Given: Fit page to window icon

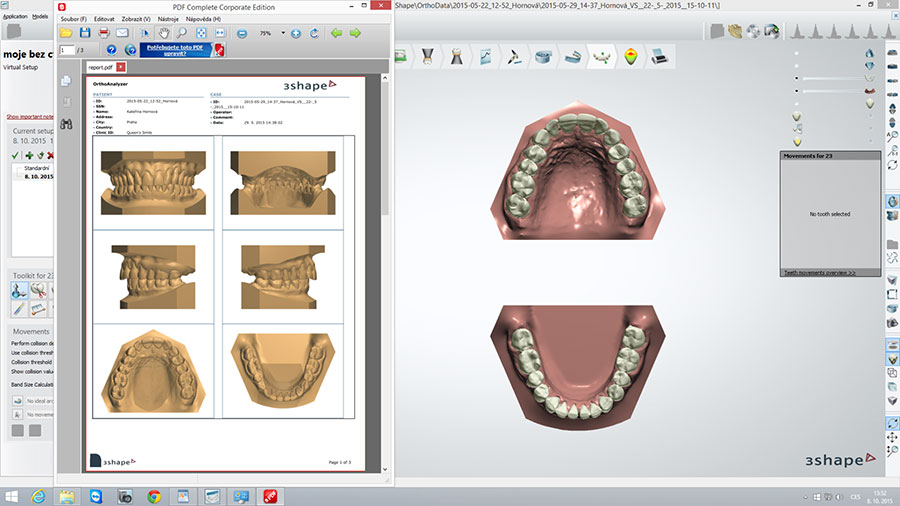Looking at the screenshot, I should pyautogui.click(x=201, y=33).
